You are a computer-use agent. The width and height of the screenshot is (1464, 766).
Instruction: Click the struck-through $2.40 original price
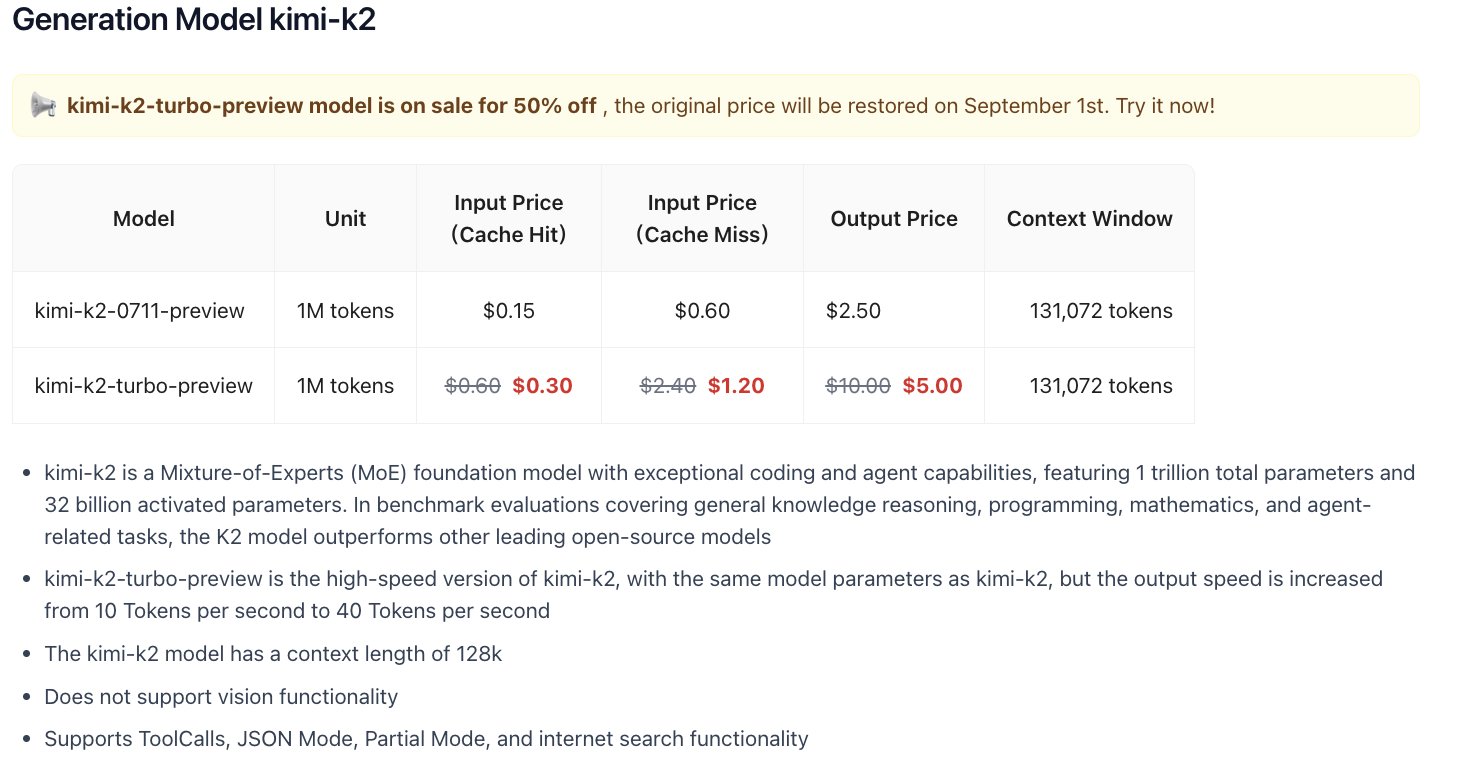[668, 386]
